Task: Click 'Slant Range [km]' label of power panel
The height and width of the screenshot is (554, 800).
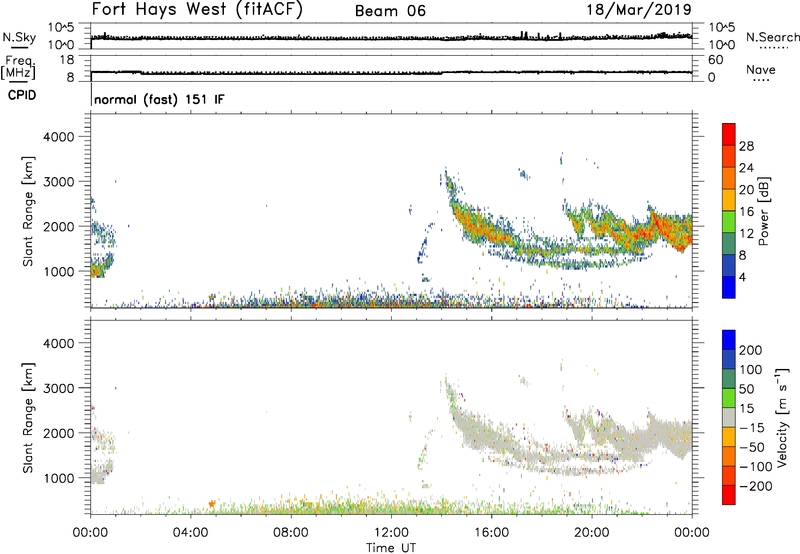Action: [x=28, y=211]
